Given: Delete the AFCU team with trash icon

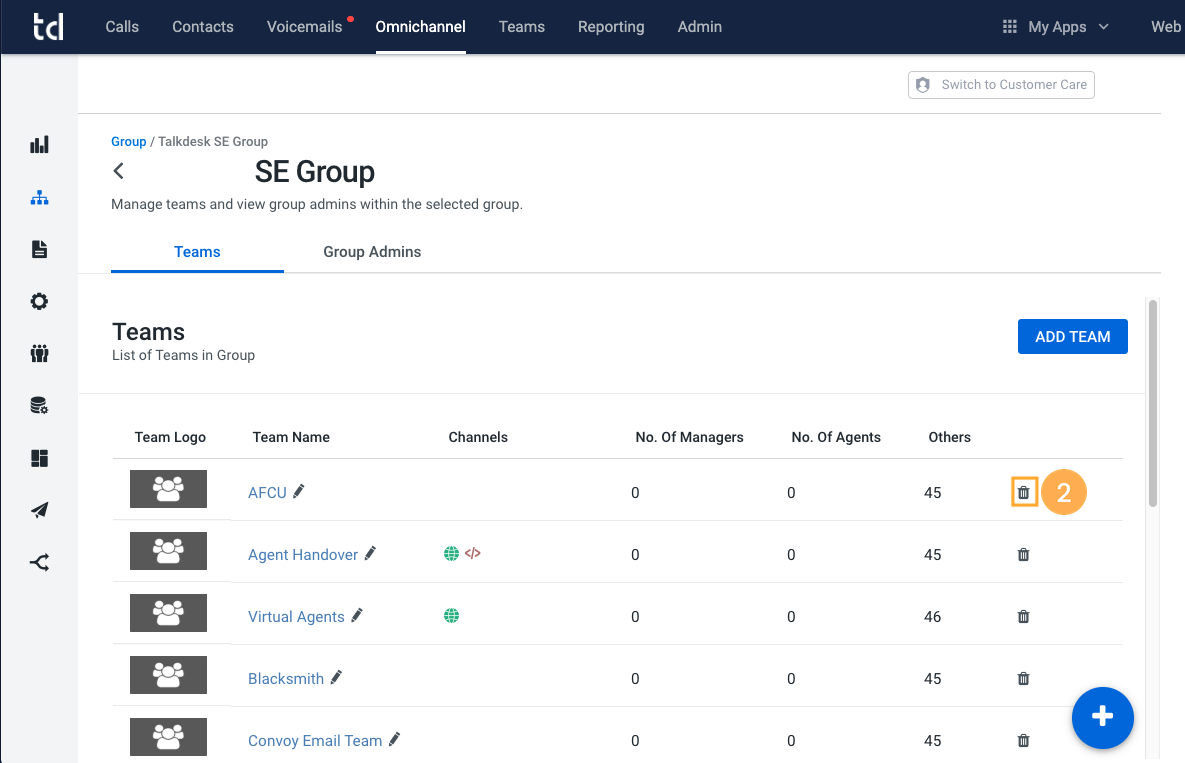Looking at the screenshot, I should click(x=1023, y=493).
